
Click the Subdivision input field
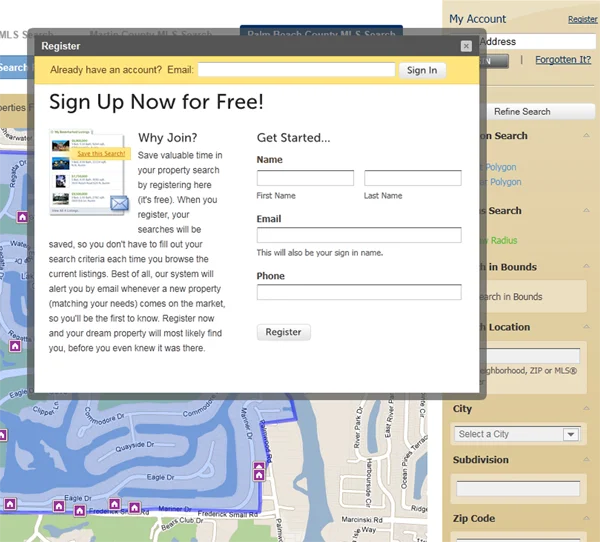click(x=517, y=489)
